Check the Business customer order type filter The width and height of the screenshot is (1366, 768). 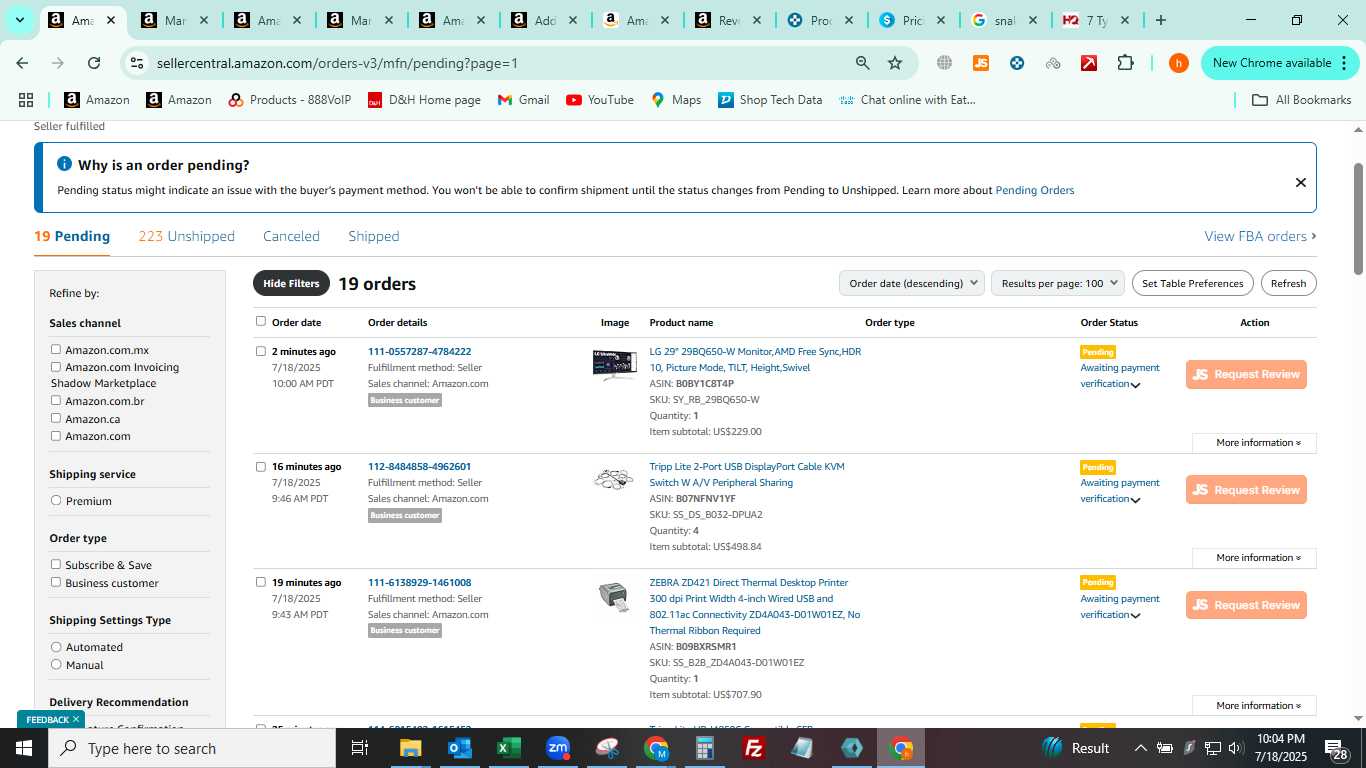(56, 582)
